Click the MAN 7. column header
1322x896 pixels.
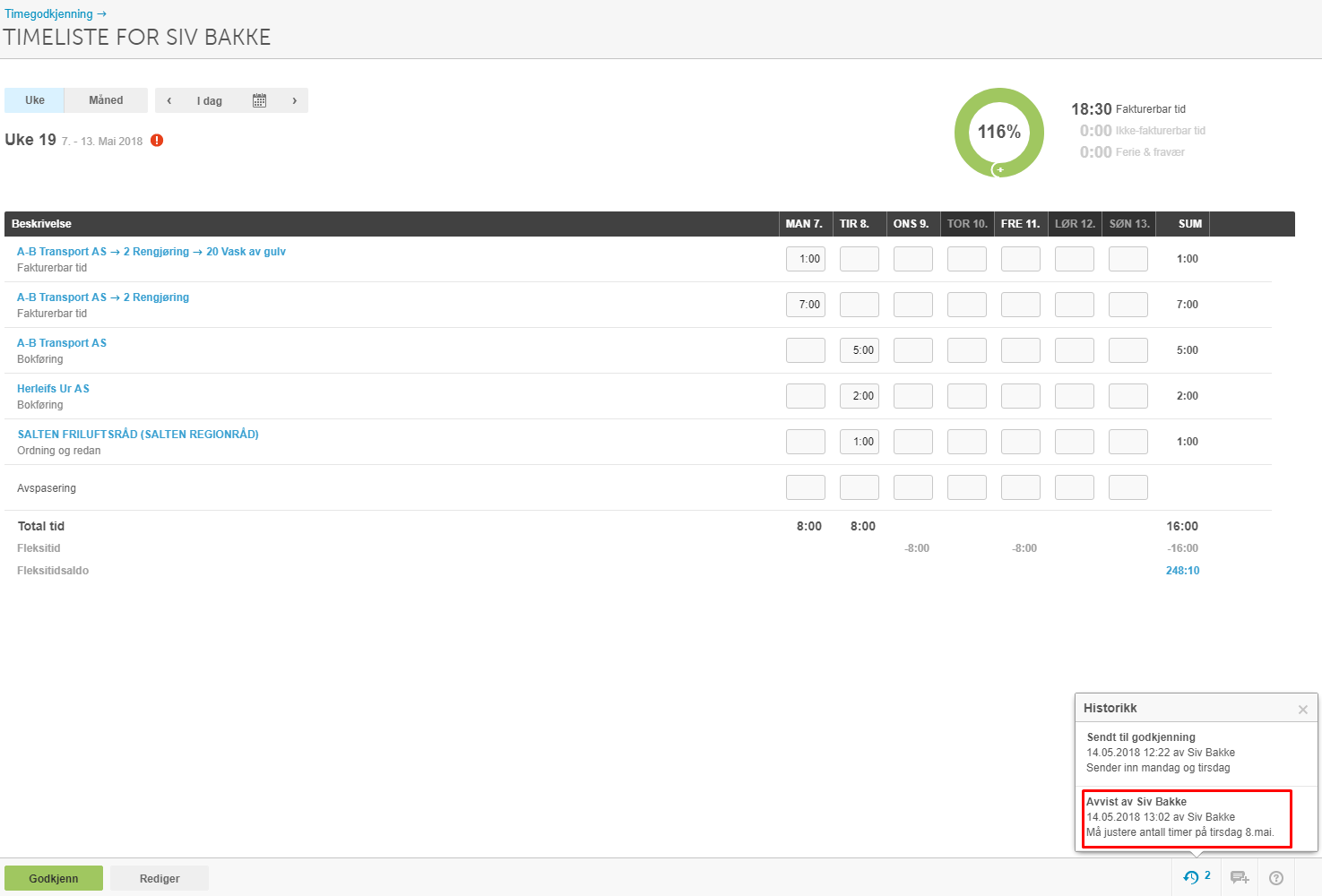coord(805,224)
